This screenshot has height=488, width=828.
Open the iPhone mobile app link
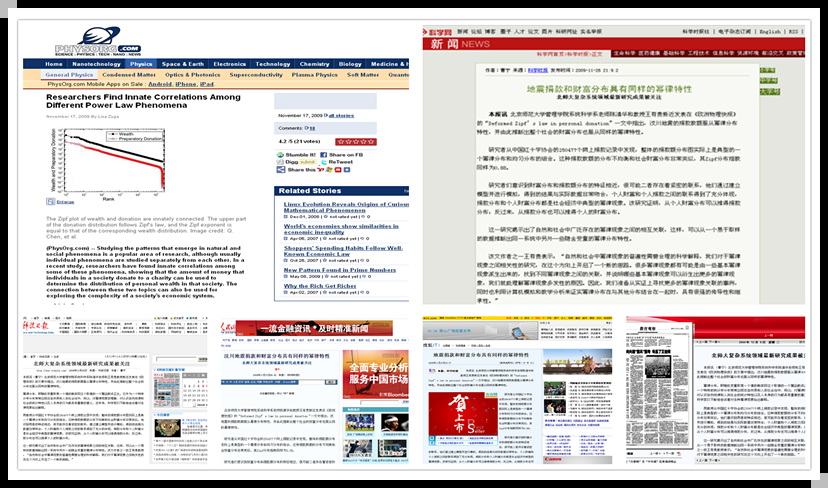[186, 84]
